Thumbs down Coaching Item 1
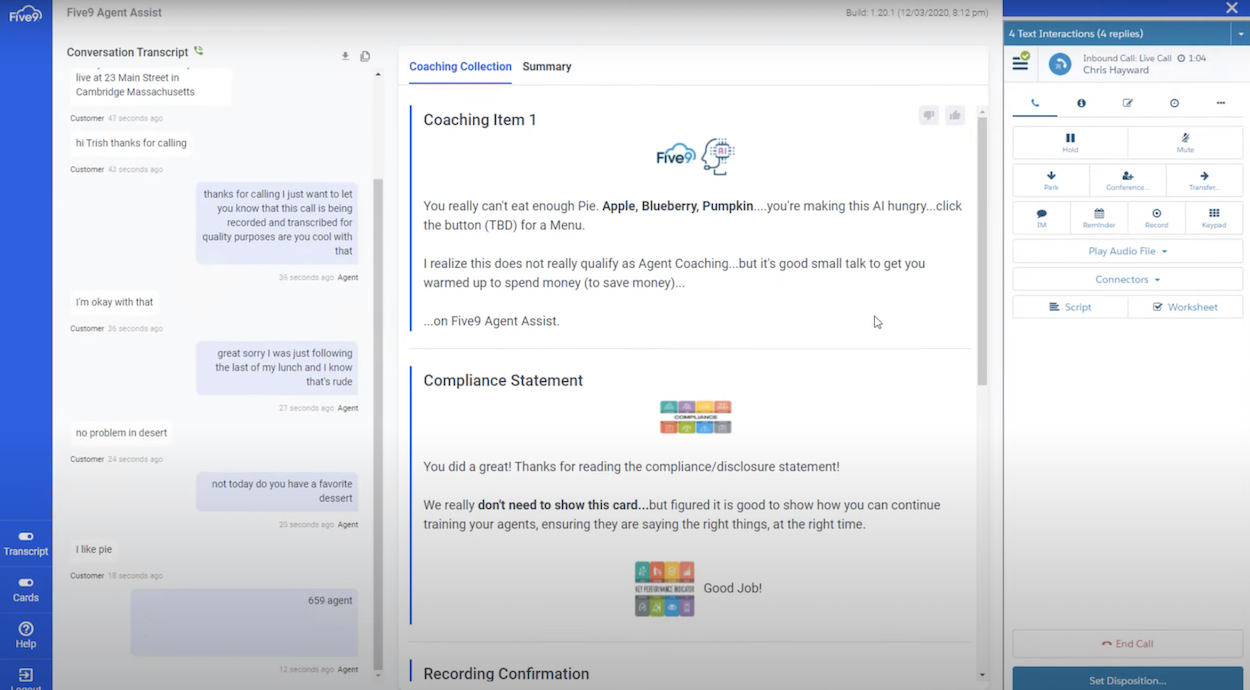The width and height of the screenshot is (1250, 690). point(929,116)
